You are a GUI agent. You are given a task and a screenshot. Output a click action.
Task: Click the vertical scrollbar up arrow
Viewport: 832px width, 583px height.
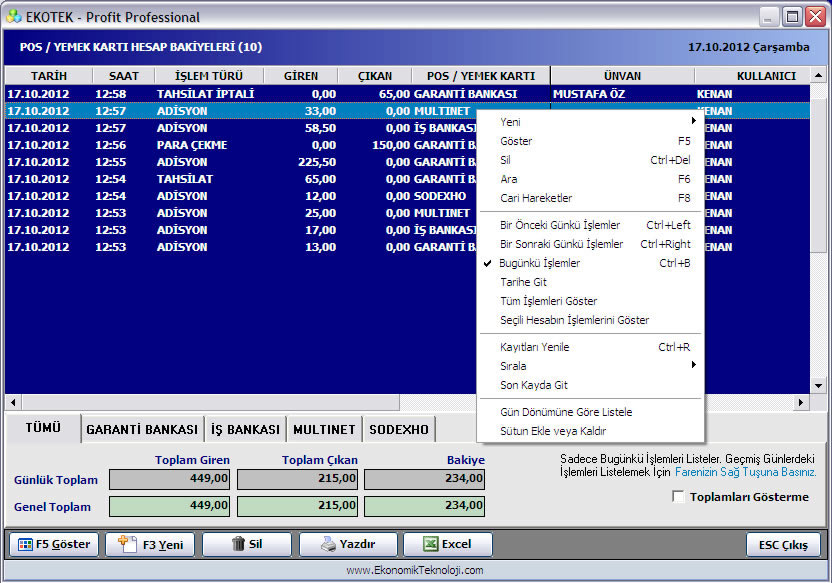(818, 75)
